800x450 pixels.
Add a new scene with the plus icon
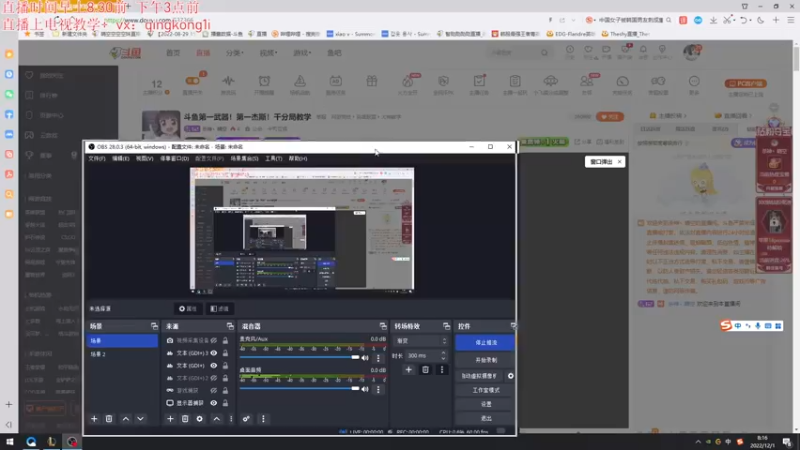point(94,419)
